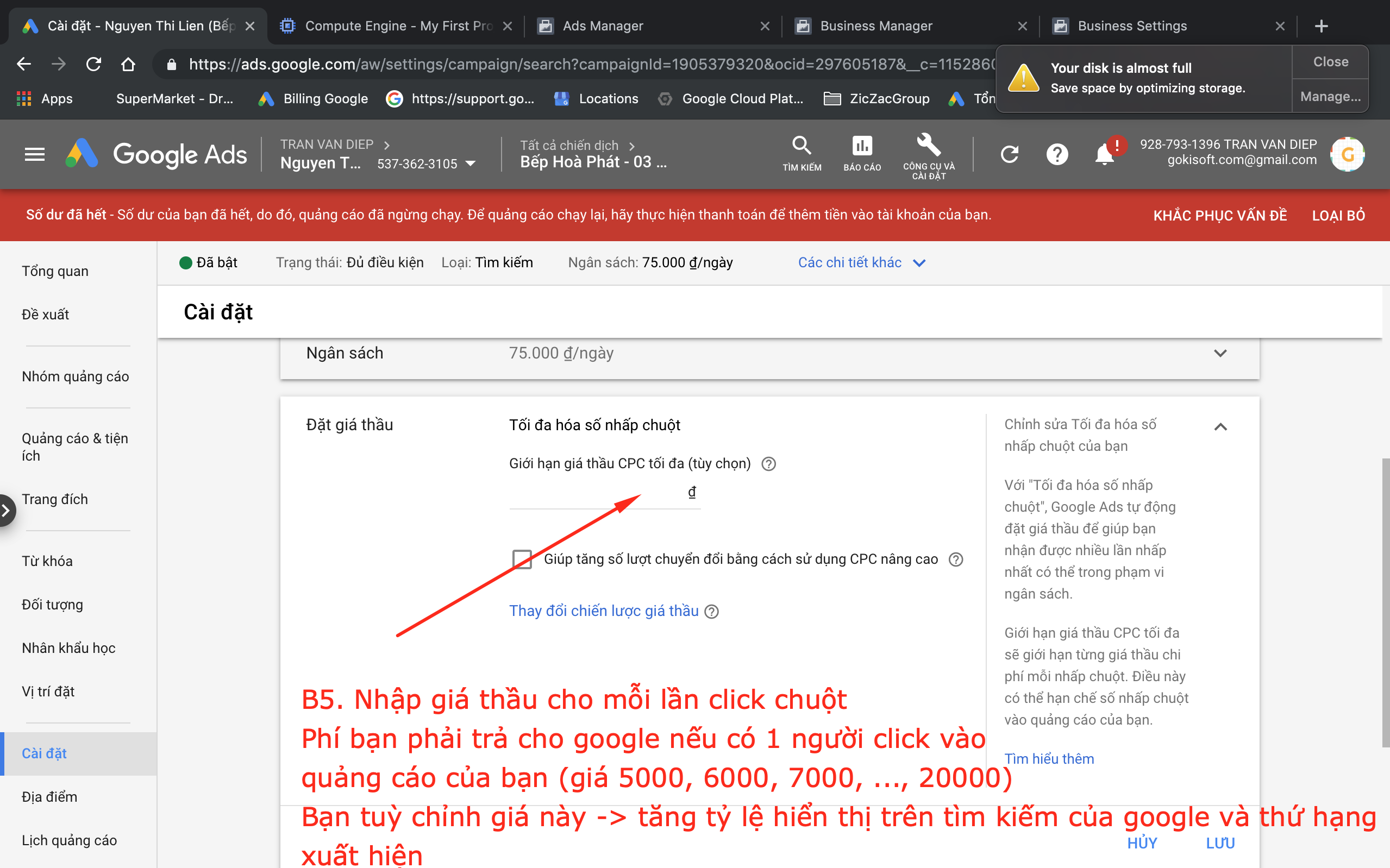Switch to the Ads Manager tab

pos(652,26)
